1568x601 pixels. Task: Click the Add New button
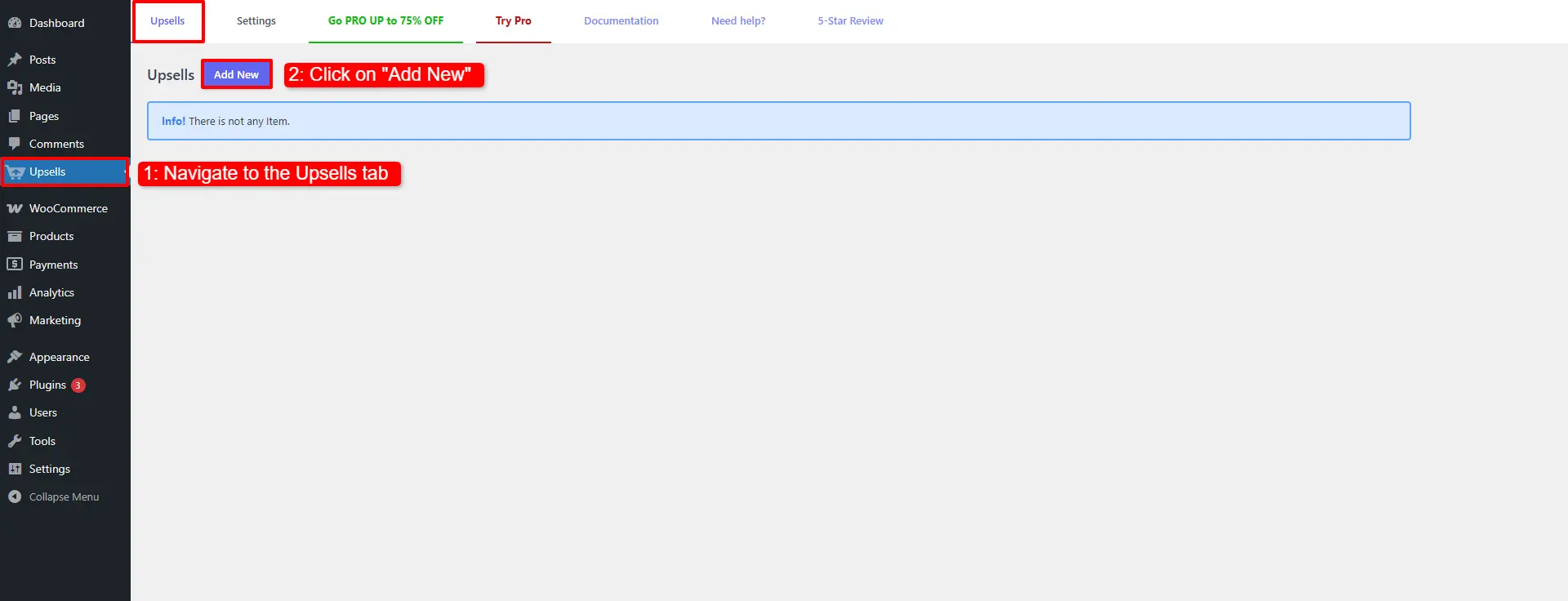click(236, 74)
